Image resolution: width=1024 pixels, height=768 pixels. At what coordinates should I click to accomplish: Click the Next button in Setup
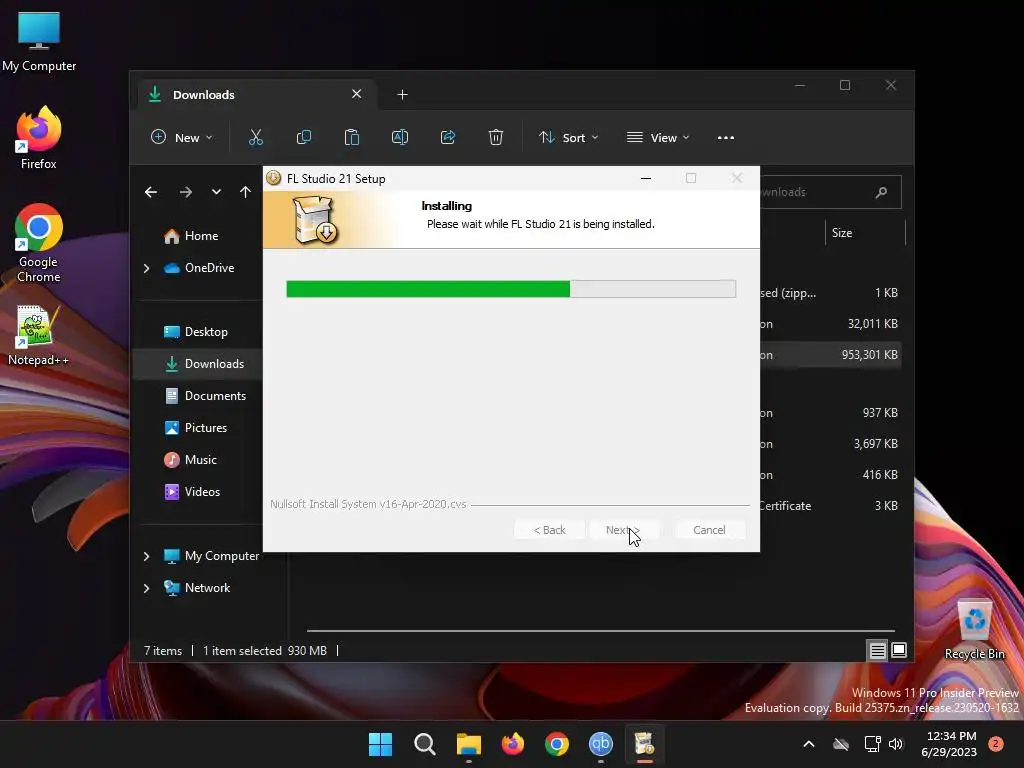click(624, 530)
